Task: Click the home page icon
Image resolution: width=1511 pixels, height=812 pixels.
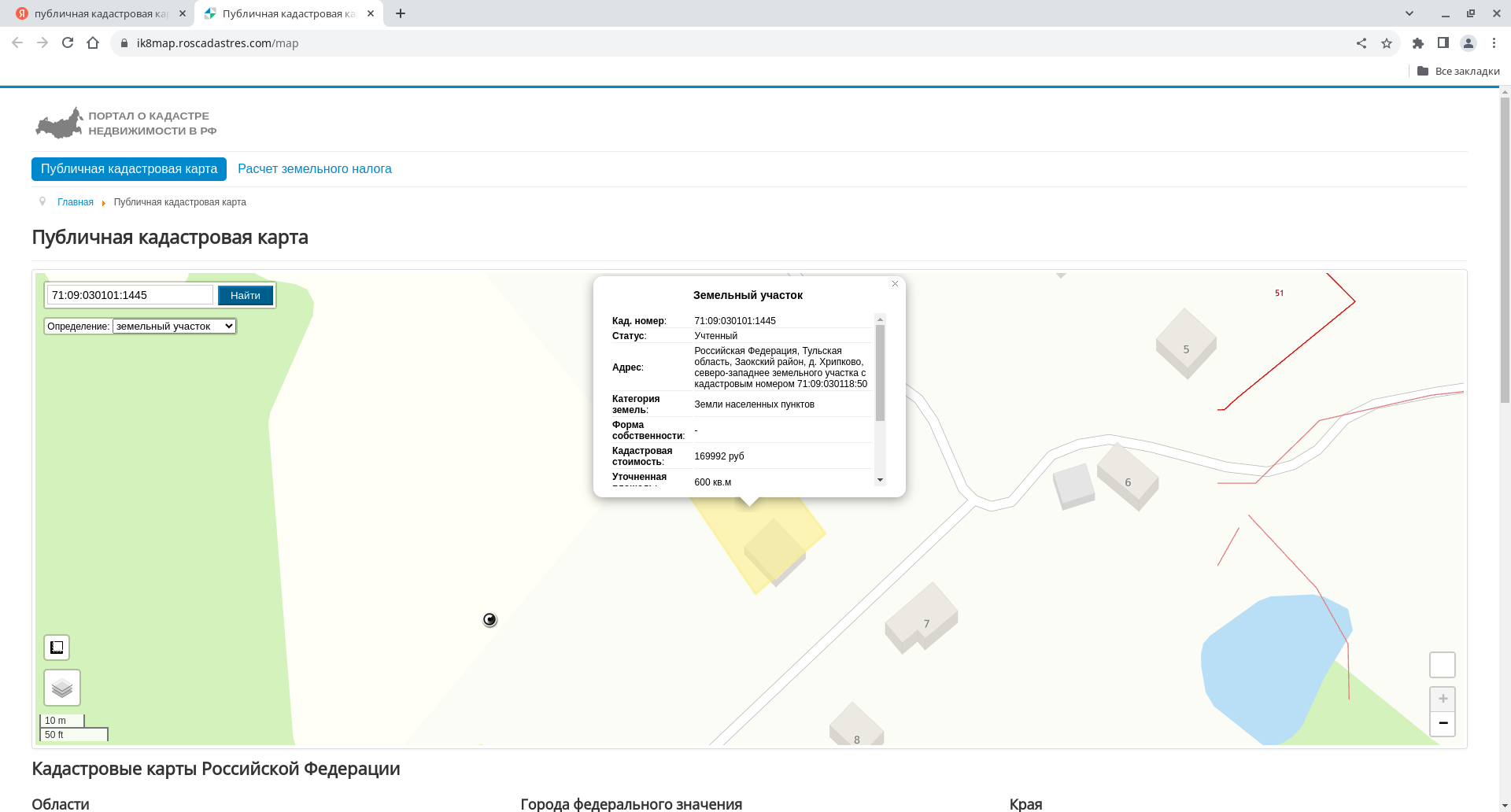Action: click(93, 43)
